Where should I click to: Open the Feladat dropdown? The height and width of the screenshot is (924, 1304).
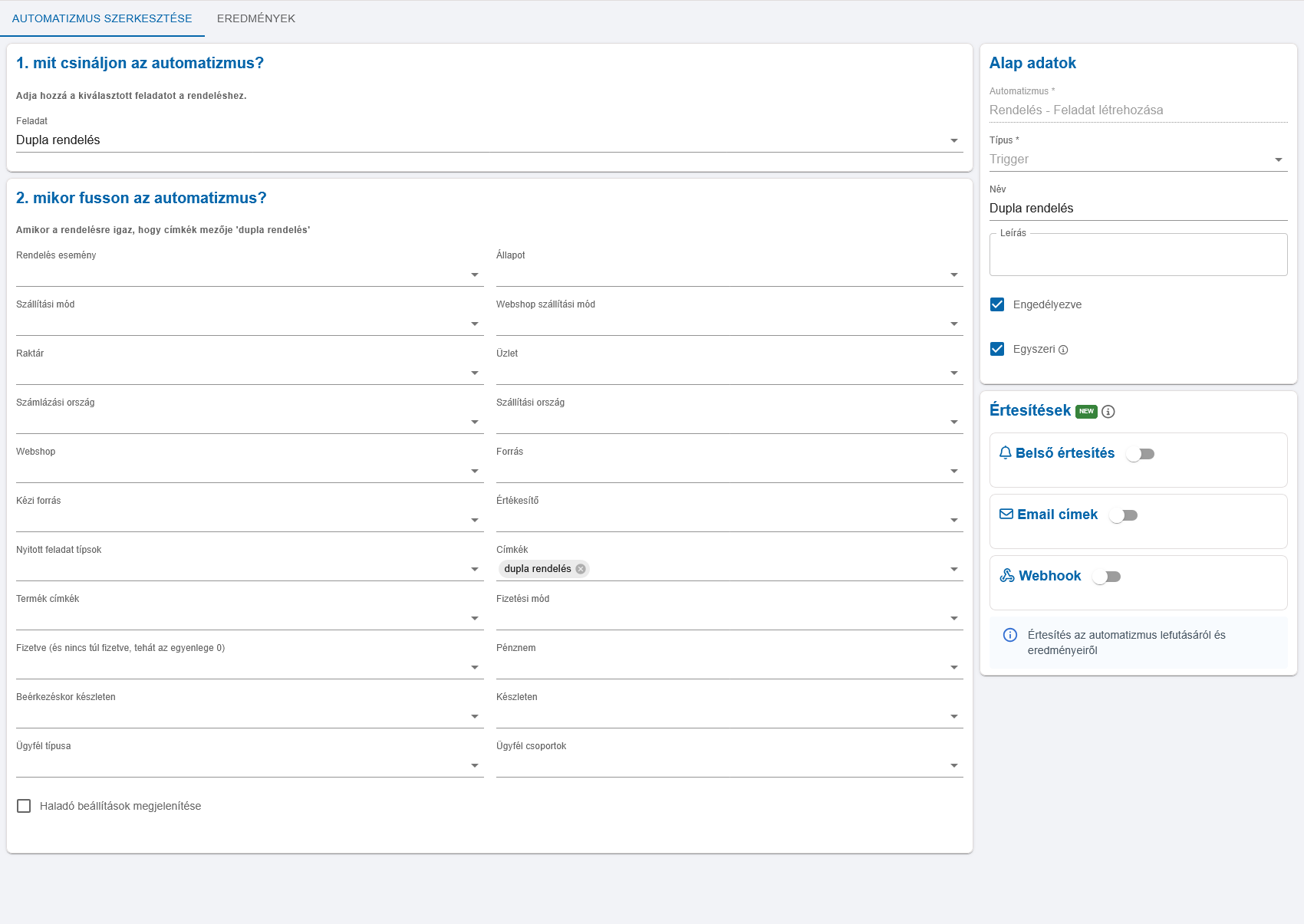click(489, 140)
